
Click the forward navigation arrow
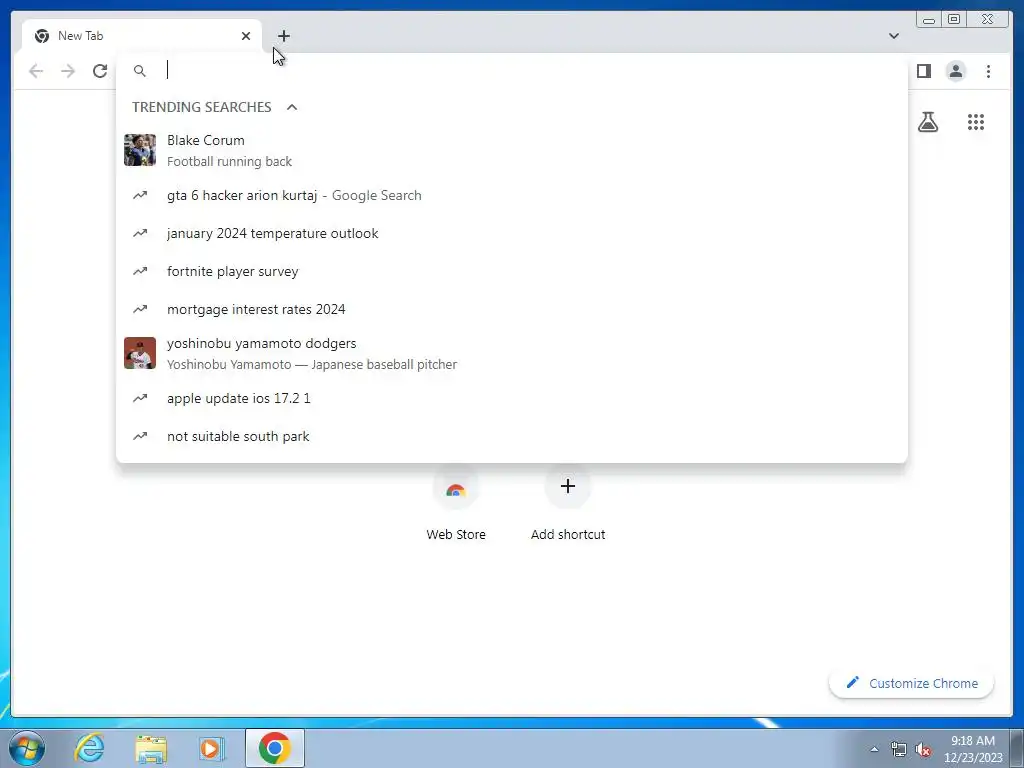[68, 71]
